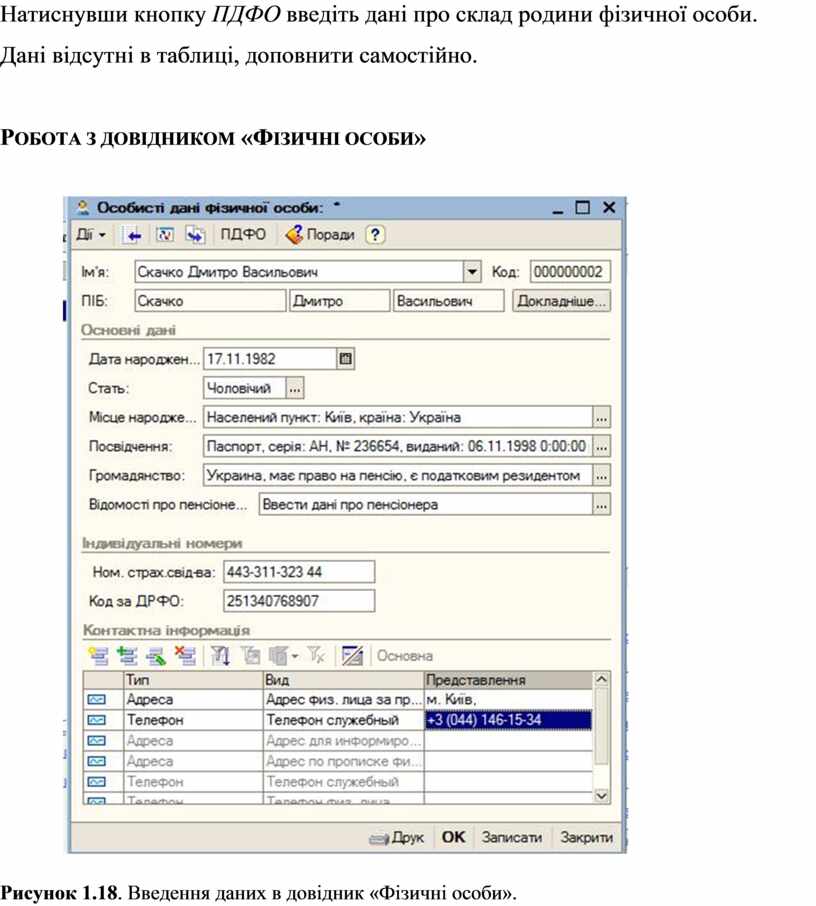
Task: Edit the current contact row with pencil icon
Action: (156, 656)
